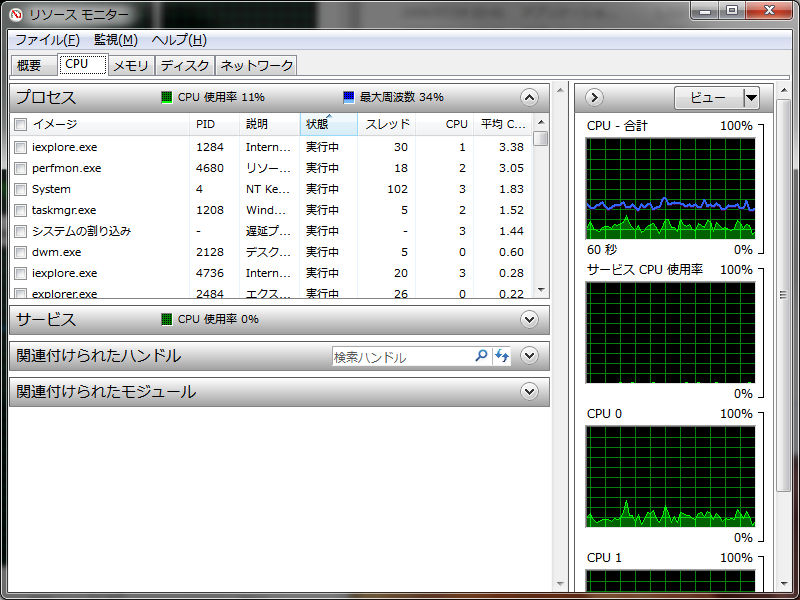
Task: Click the process list scrollbar thumb
Action: tap(541, 138)
